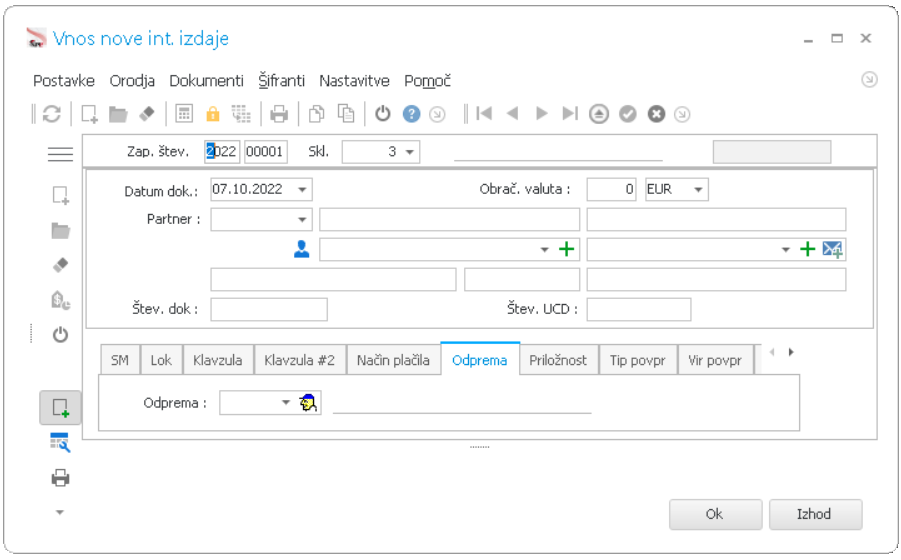Switch to the Lok tab
This screenshot has height=560, width=901.
click(161, 360)
